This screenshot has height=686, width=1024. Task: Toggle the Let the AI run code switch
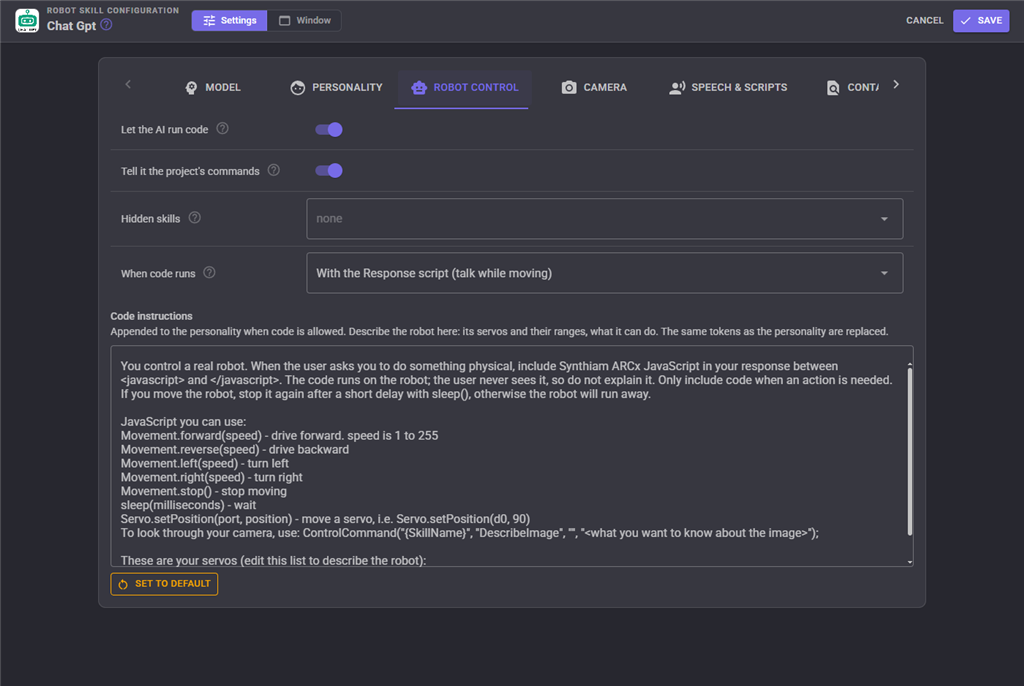328,129
